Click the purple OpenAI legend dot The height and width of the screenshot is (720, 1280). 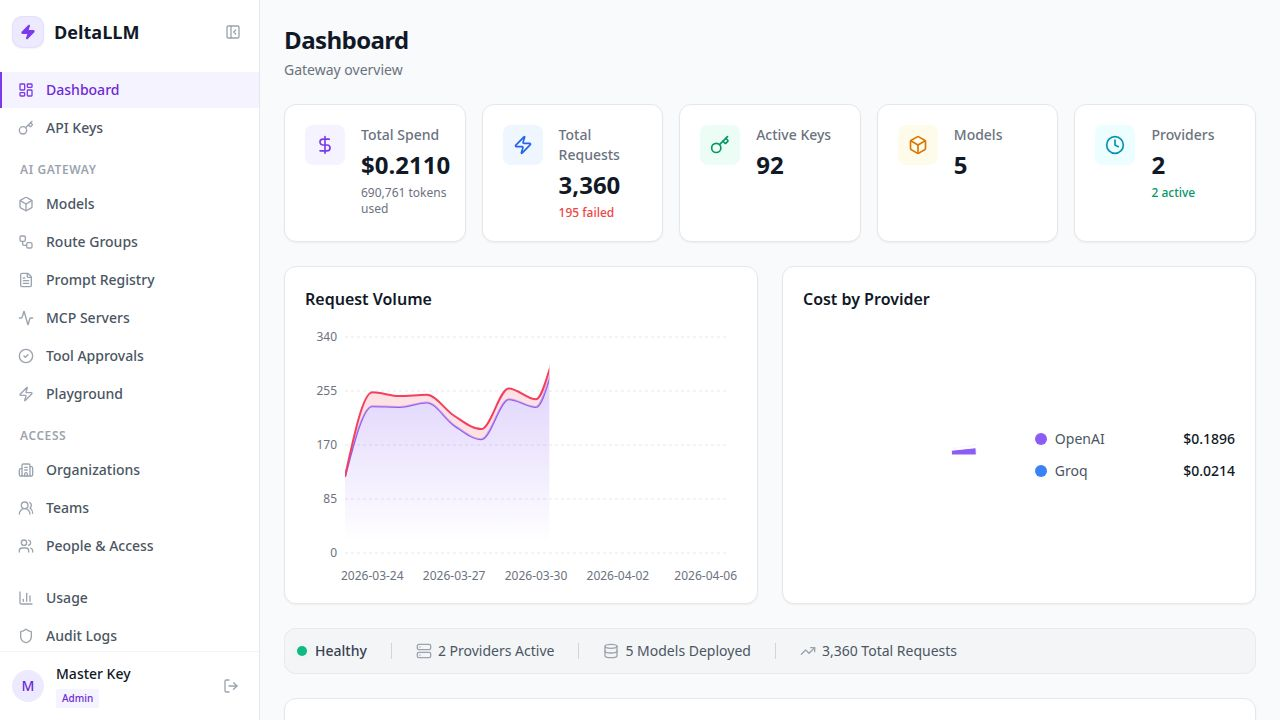1041,439
